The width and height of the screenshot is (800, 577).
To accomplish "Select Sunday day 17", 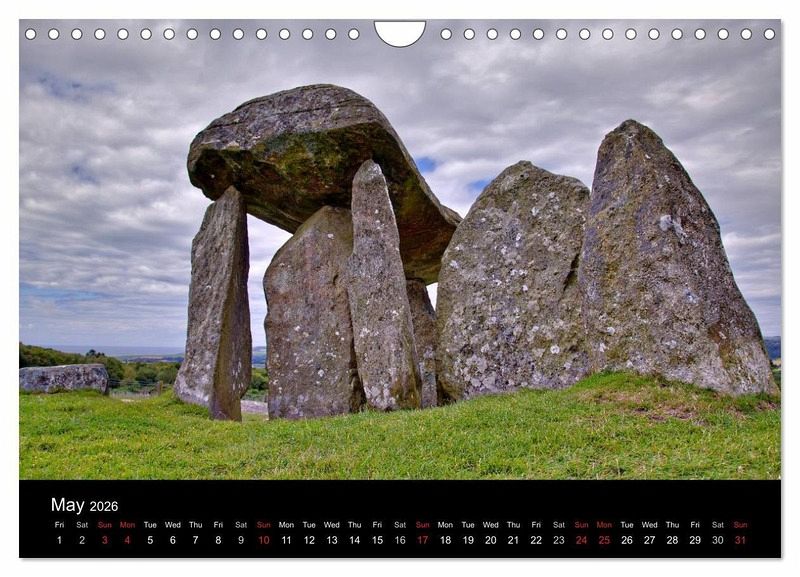I will coord(422,540).
